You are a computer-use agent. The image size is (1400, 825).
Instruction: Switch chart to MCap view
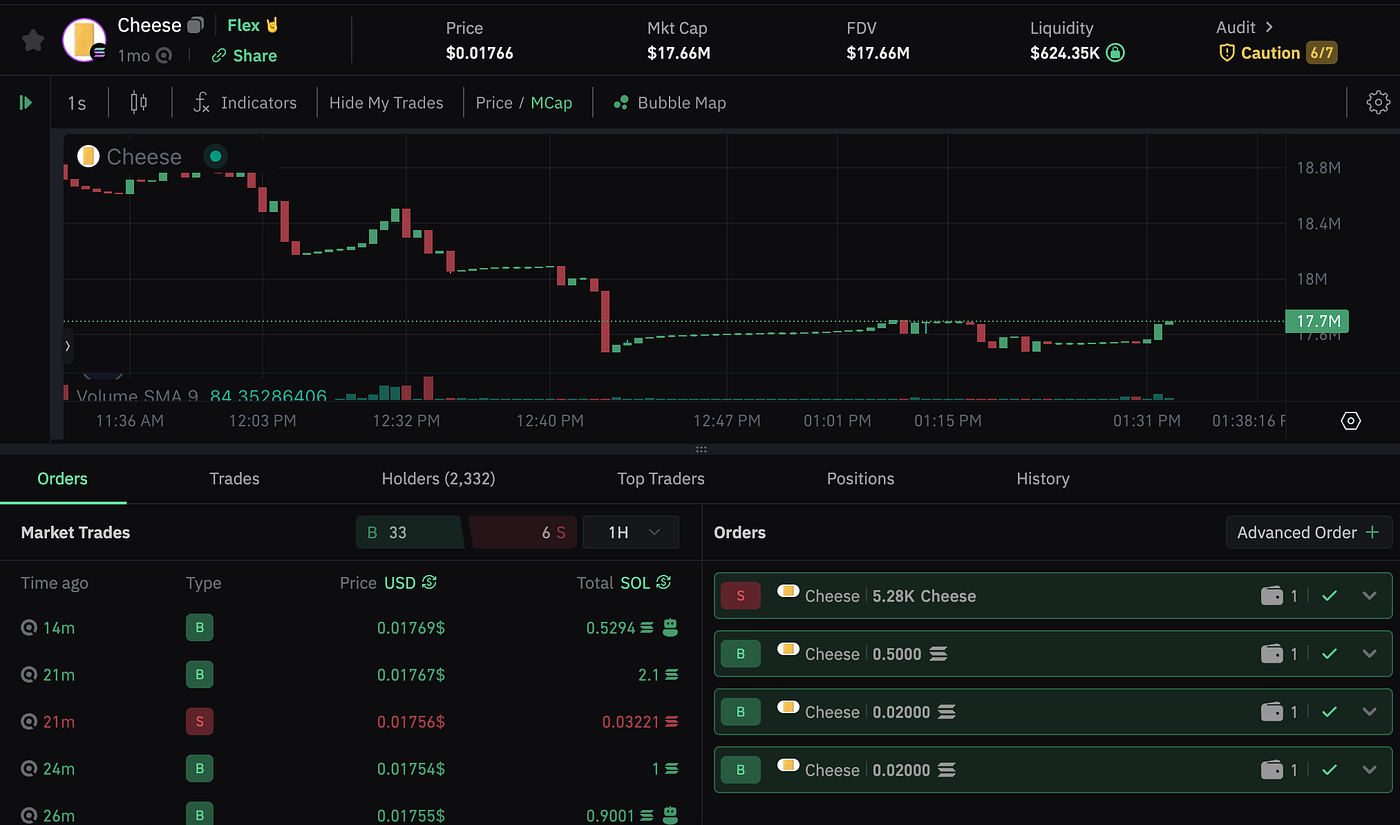552,103
